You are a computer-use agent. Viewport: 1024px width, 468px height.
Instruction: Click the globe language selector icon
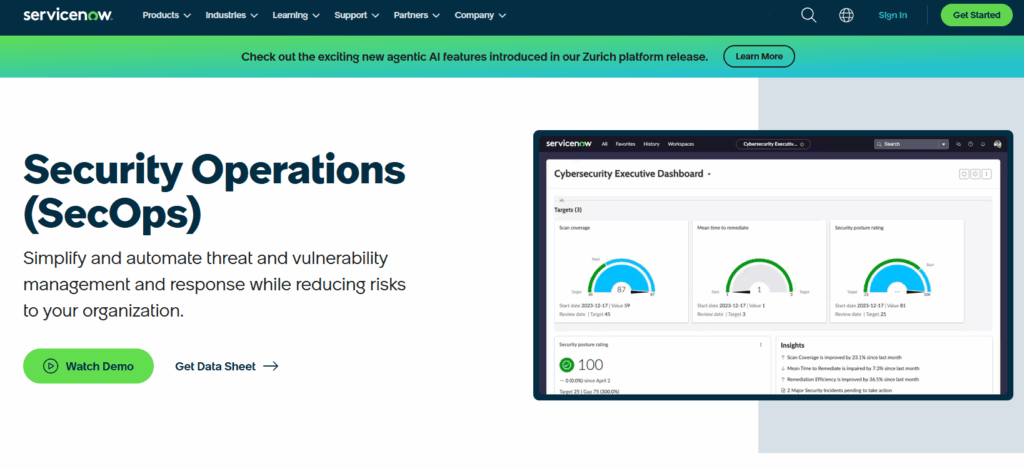[846, 15]
